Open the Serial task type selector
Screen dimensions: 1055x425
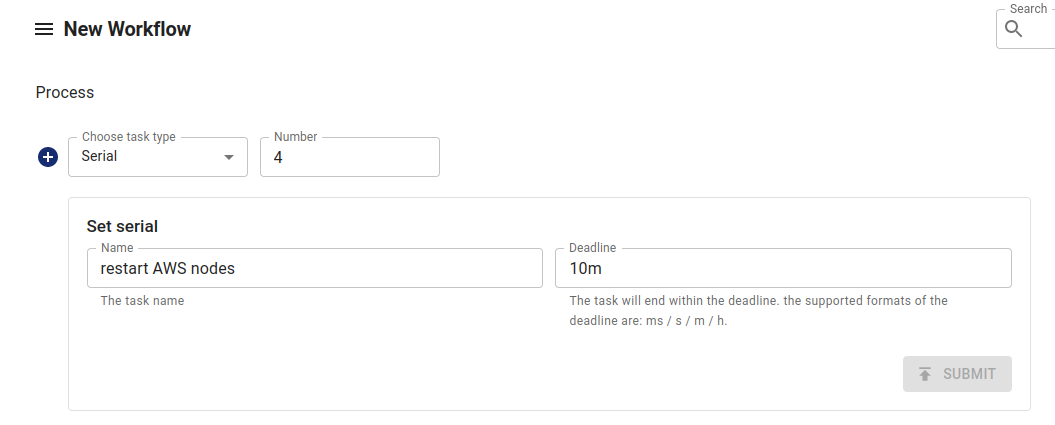pos(150,157)
